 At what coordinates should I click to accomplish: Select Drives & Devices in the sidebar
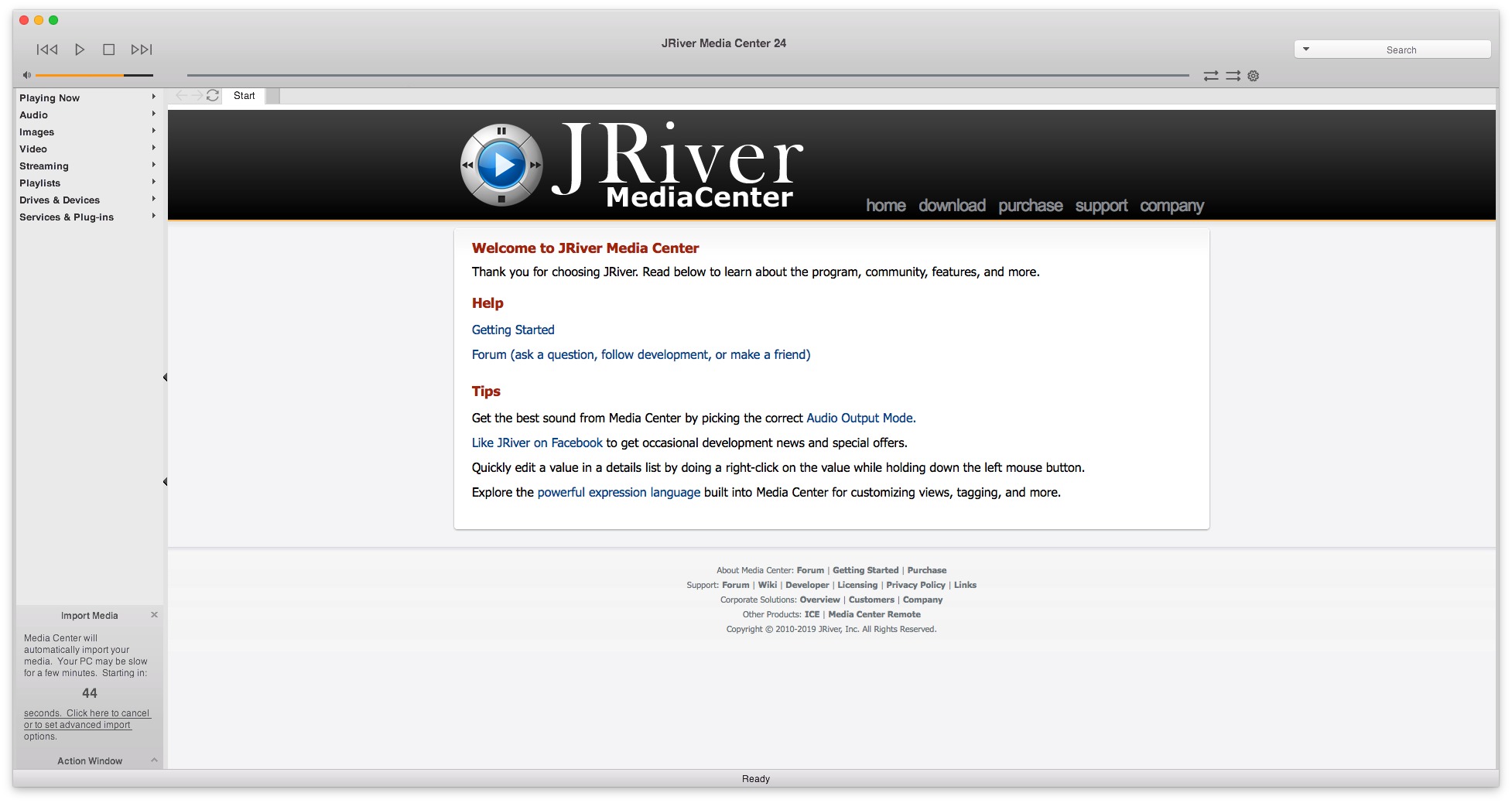tap(60, 200)
